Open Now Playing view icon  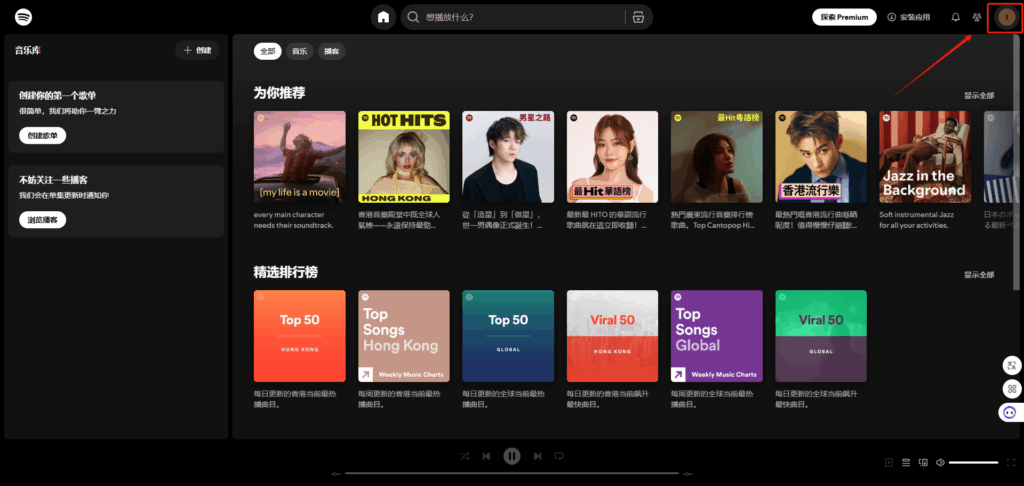[889, 462]
